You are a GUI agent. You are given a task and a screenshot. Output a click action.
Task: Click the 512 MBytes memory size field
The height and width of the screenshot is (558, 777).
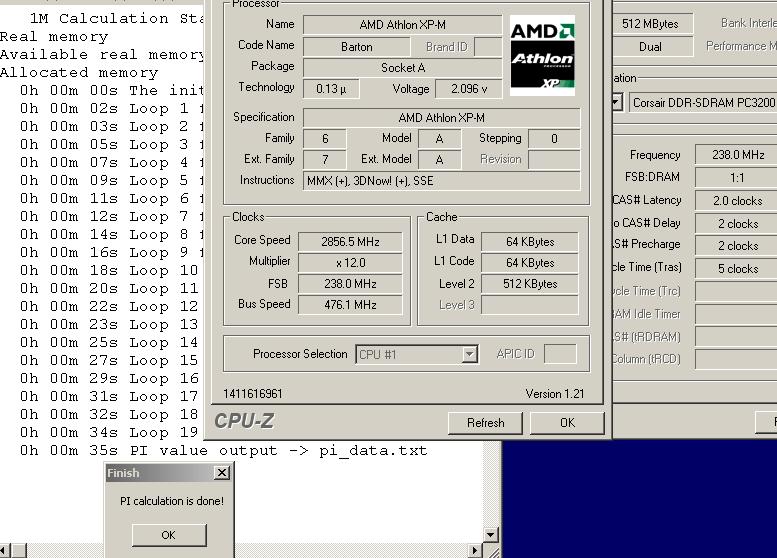pyautogui.click(x=651, y=24)
